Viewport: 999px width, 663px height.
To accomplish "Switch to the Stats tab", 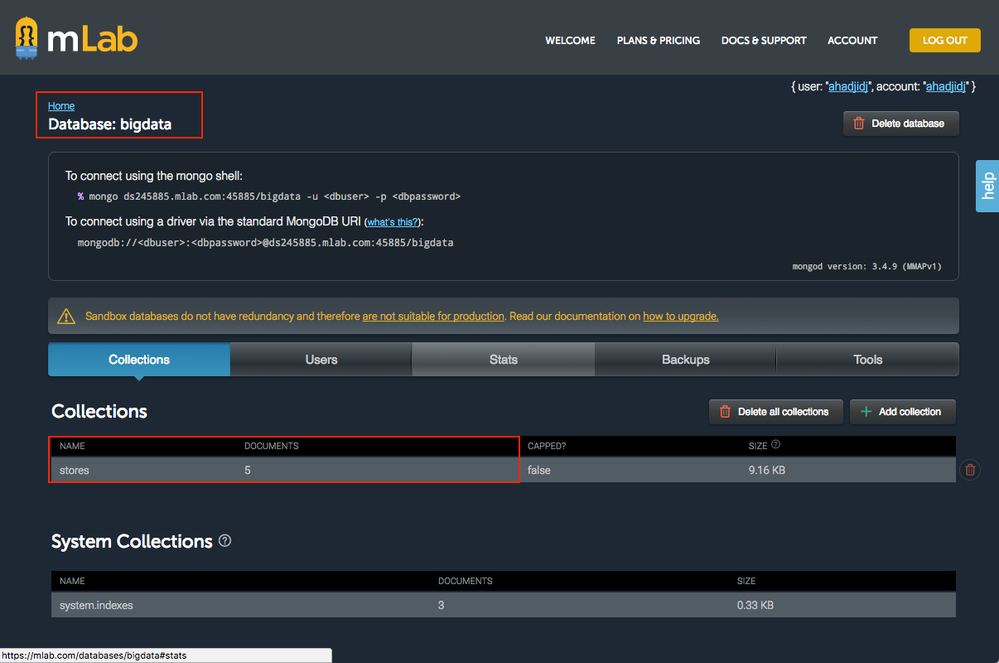I will click(x=503, y=360).
